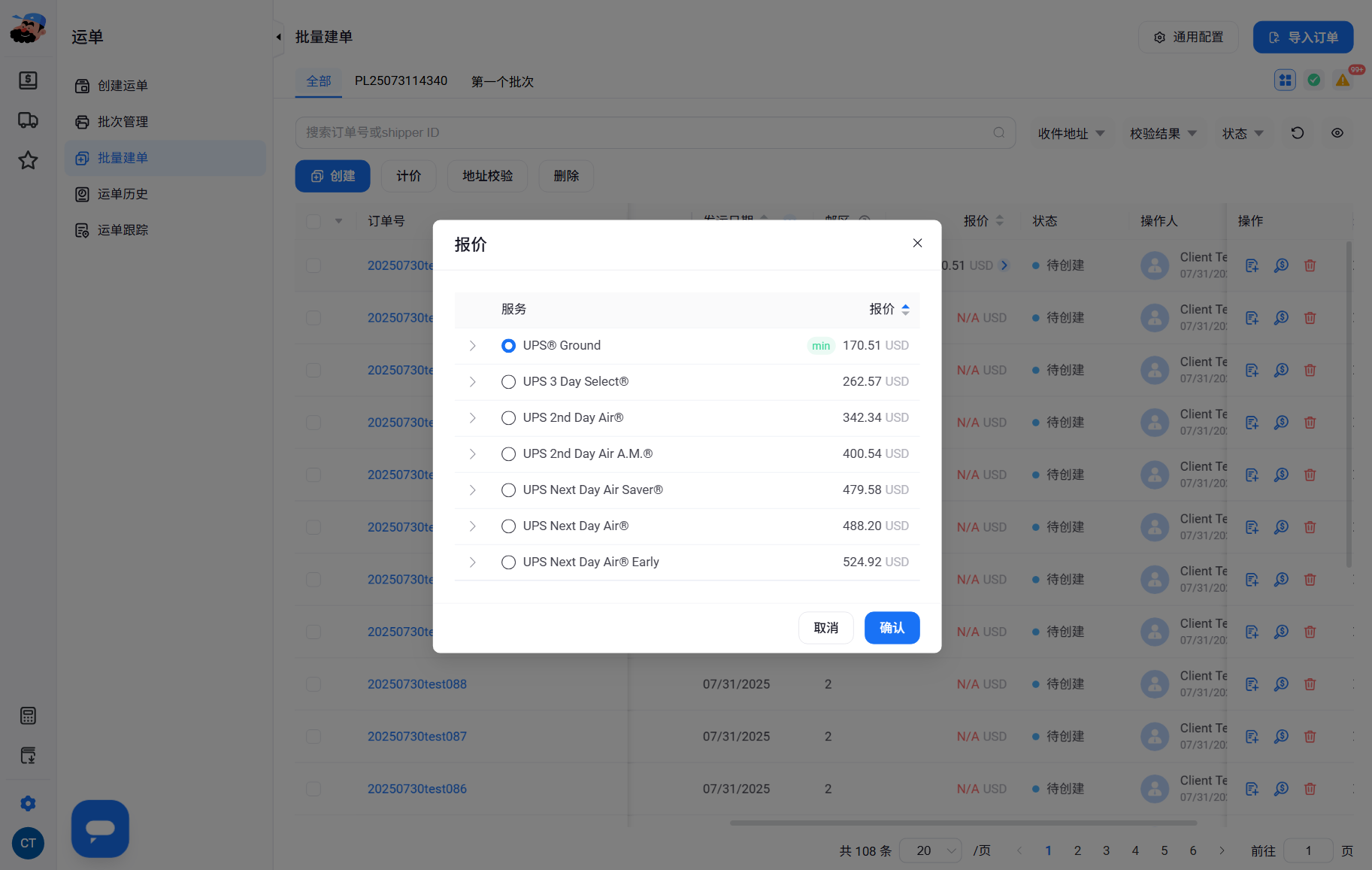Open the chat support bubble
This screenshot has height=870, width=1372.
[100, 829]
